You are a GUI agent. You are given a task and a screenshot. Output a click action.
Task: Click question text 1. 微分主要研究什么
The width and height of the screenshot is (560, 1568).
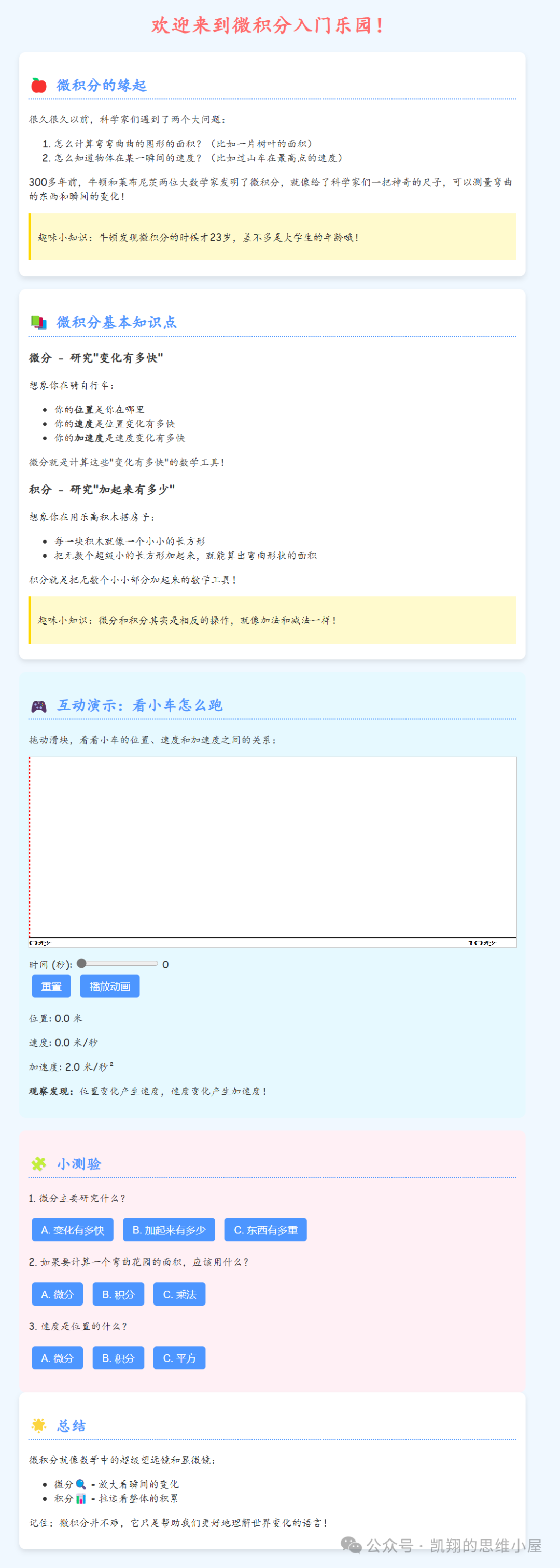(77, 1198)
